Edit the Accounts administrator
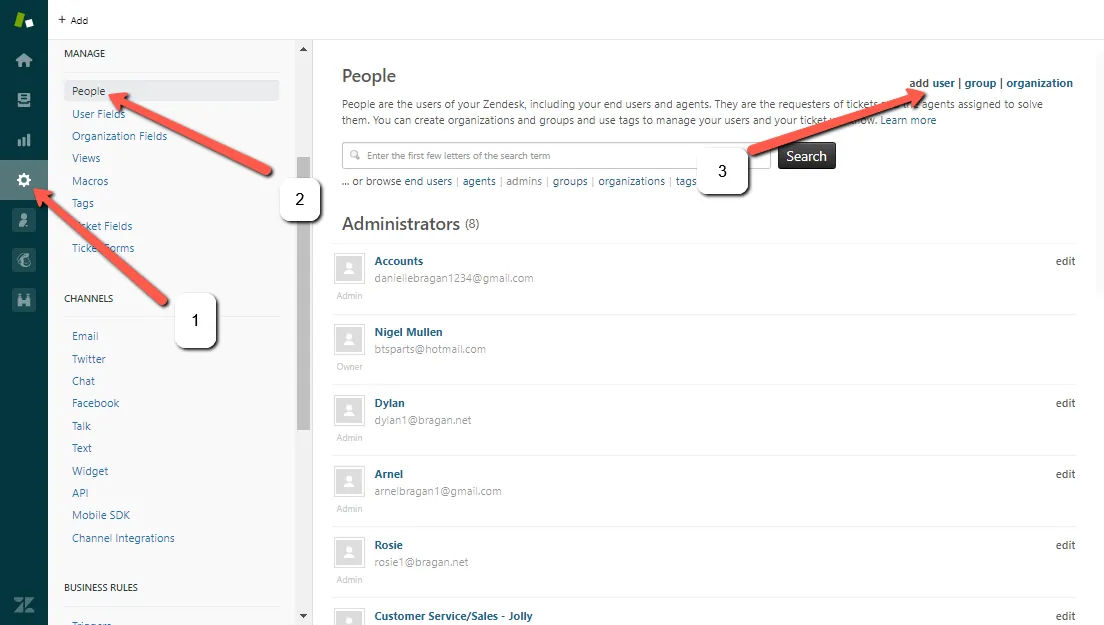The image size is (1104, 625). (x=1065, y=261)
